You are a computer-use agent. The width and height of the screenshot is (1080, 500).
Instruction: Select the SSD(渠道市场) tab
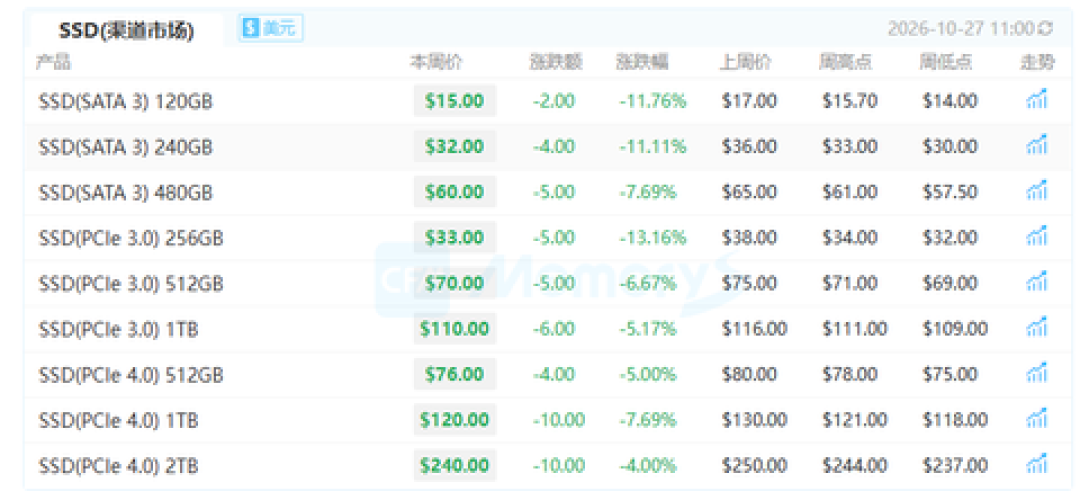click(127, 30)
